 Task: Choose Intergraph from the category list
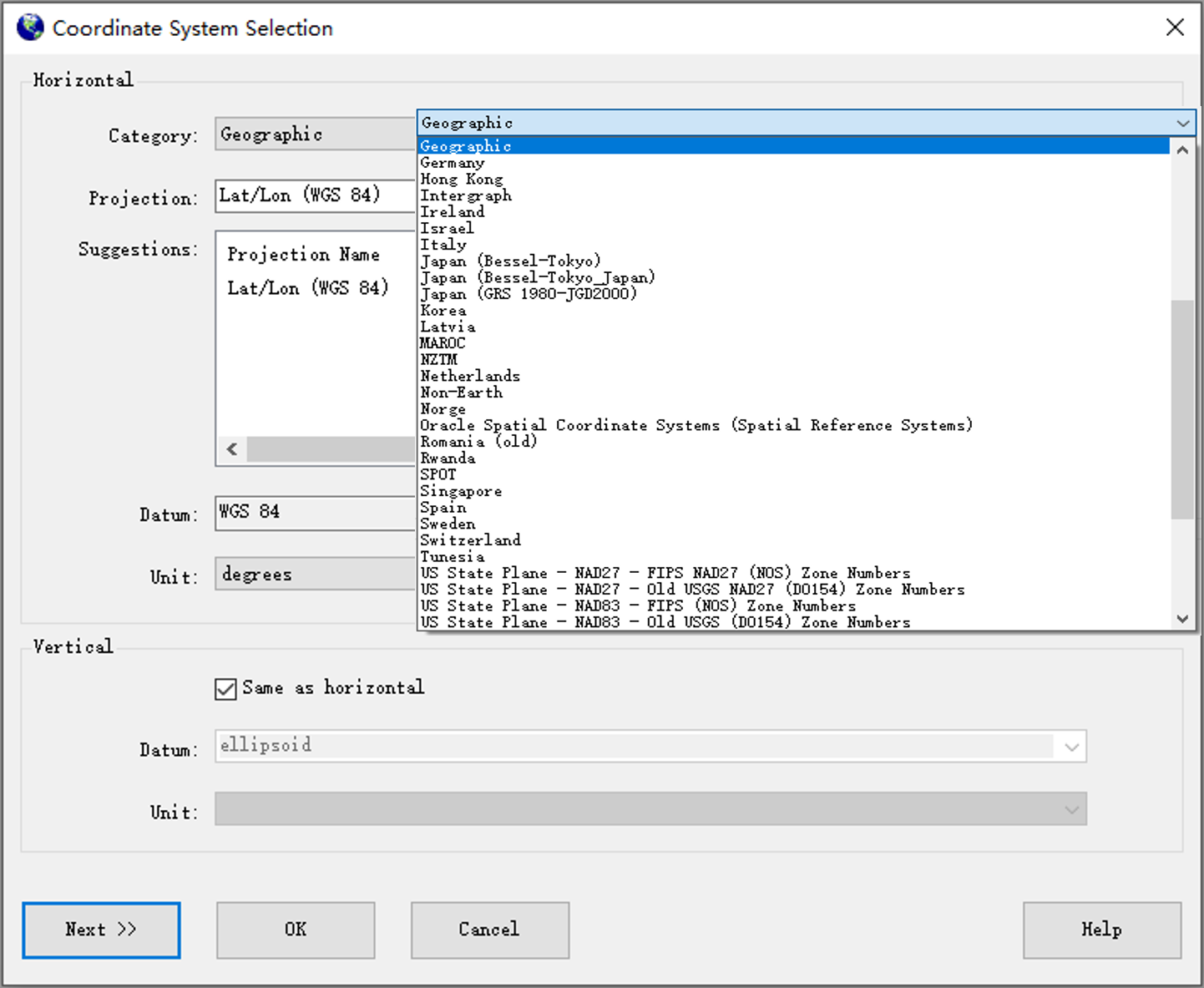[x=793, y=195]
